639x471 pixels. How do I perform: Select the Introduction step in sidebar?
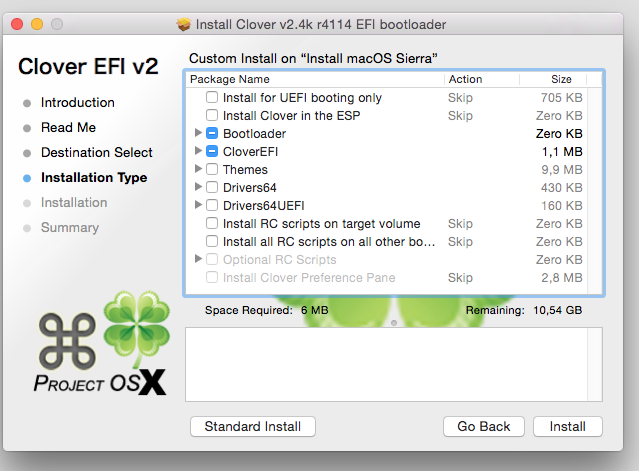(77, 103)
